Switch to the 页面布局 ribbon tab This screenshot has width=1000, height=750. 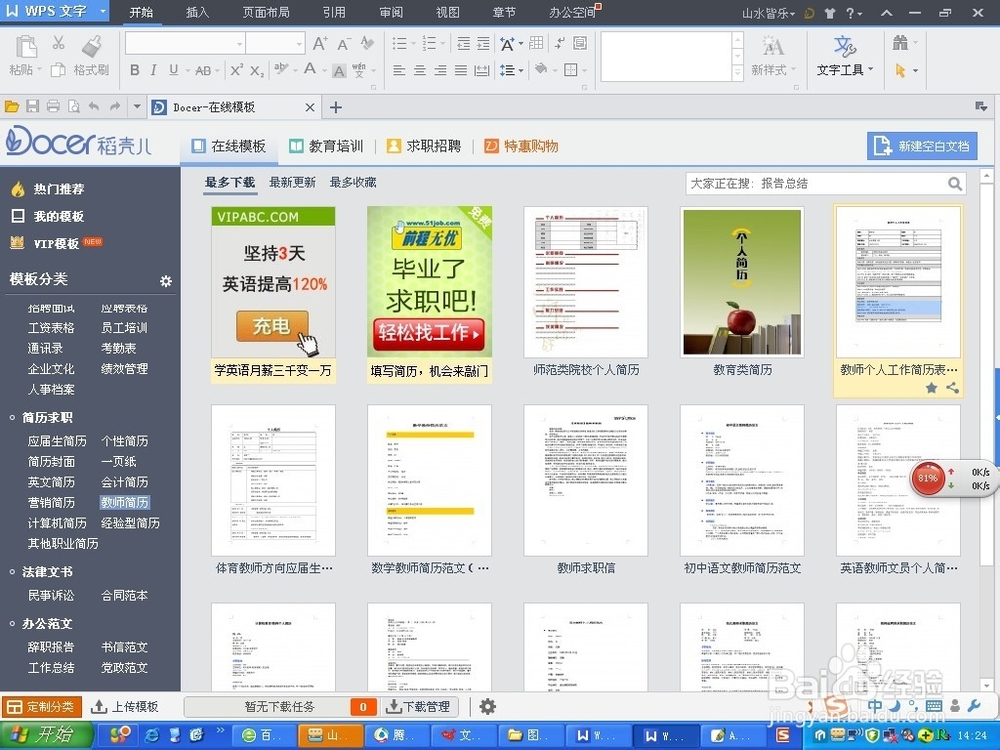(266, 13)
